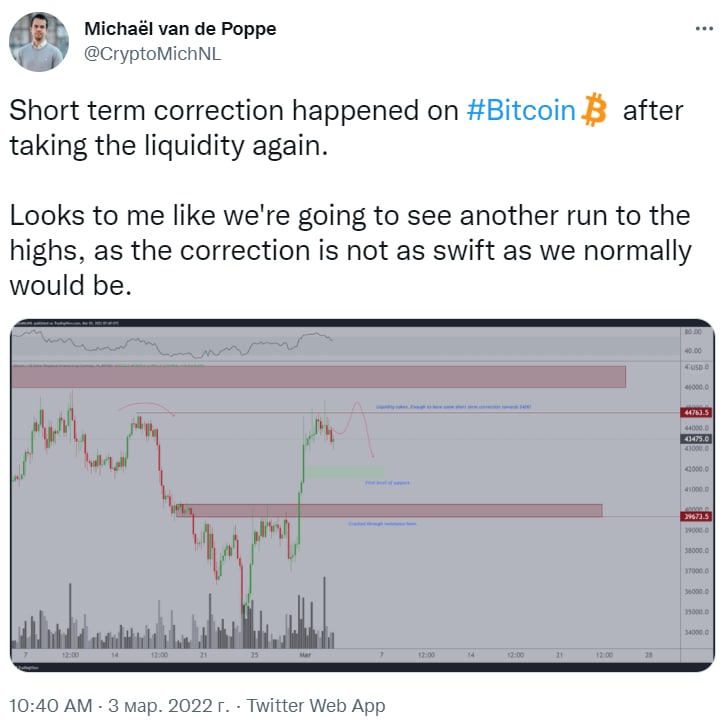Click the RSI indicator line at chart top
This screenshot has height=722, width=725.
(x=172, y=344)
